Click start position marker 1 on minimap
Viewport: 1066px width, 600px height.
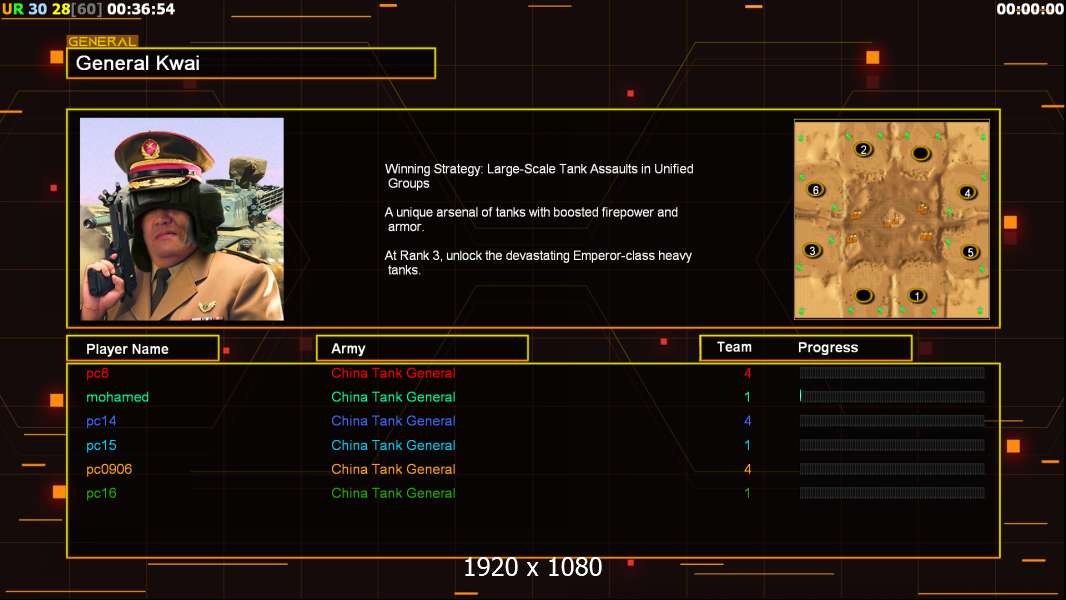[916, 296]
